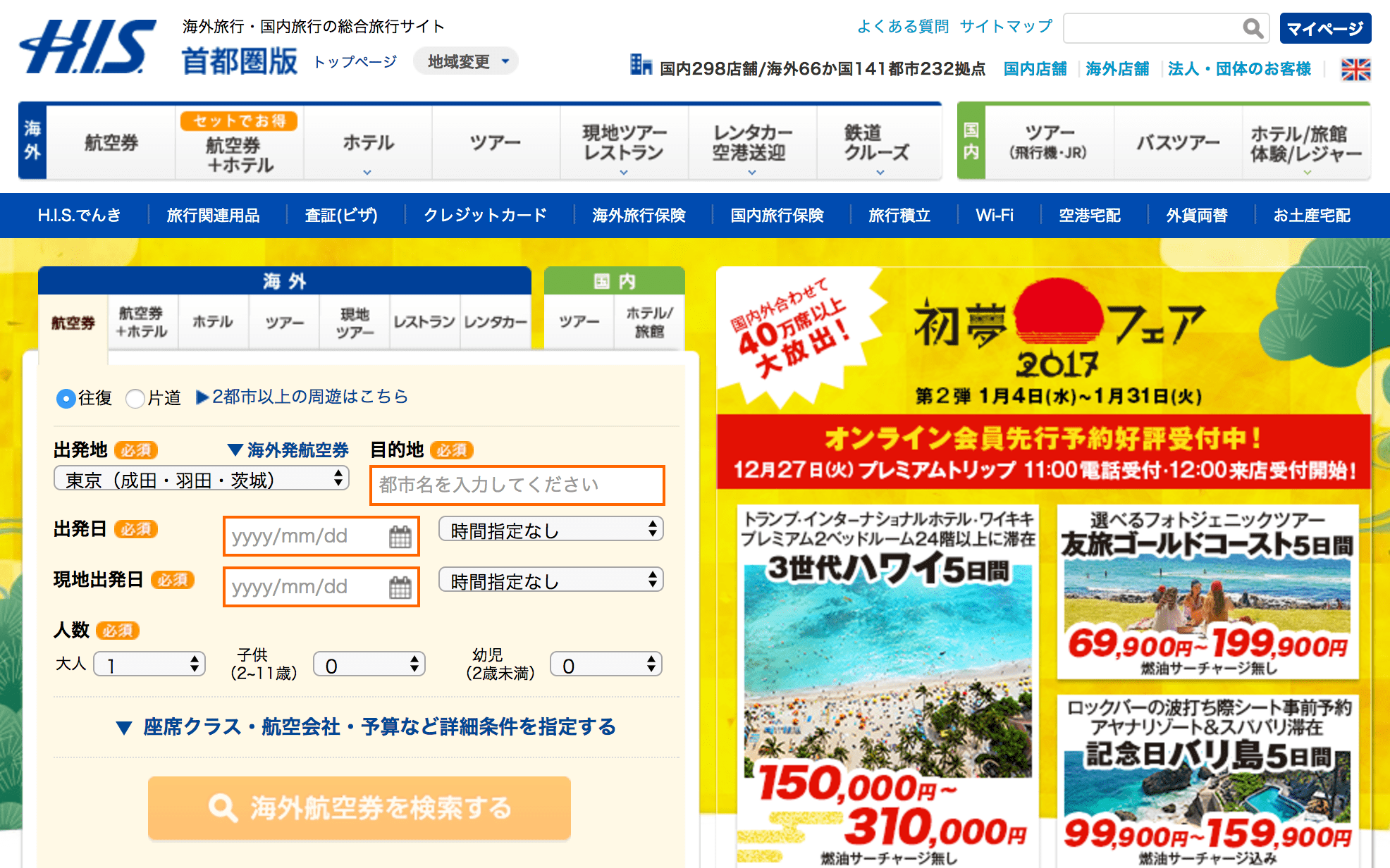Open the 時間指定なし departure time dropdown

click(x=551, y=528)
